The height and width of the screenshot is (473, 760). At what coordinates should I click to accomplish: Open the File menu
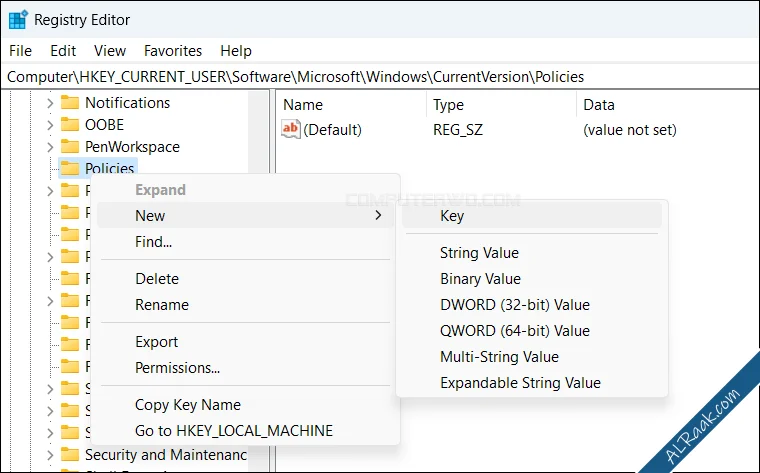coord(20,51)
